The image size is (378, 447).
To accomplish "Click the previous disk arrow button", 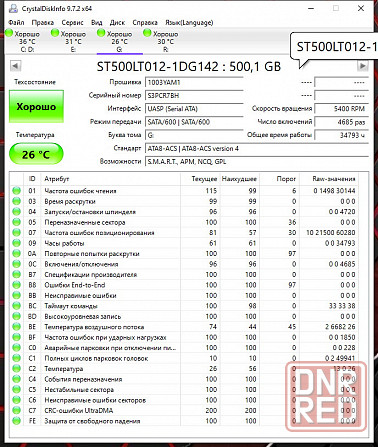I will [15, 66].
